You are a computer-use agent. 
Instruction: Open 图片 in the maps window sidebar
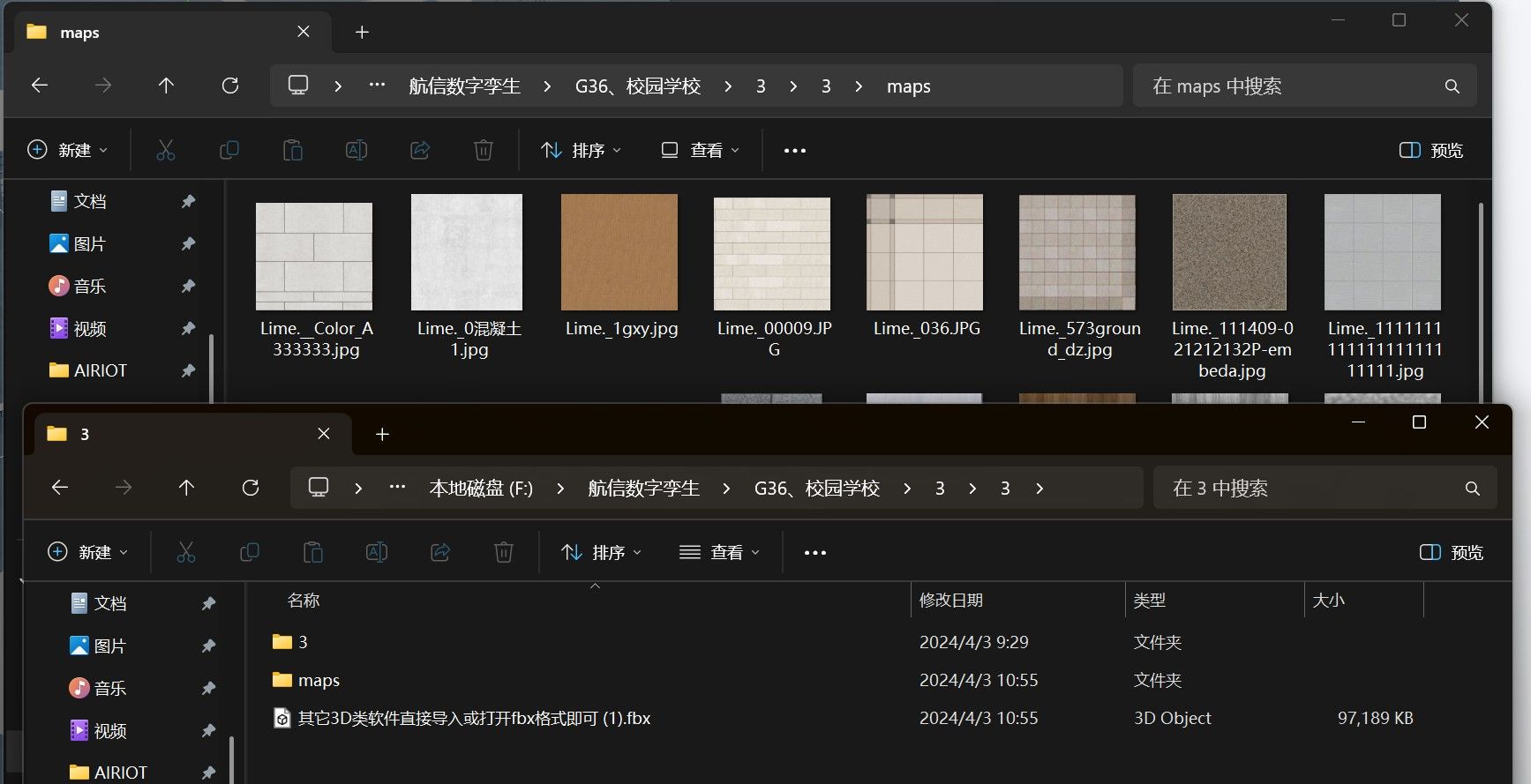[x=90, y=244]
